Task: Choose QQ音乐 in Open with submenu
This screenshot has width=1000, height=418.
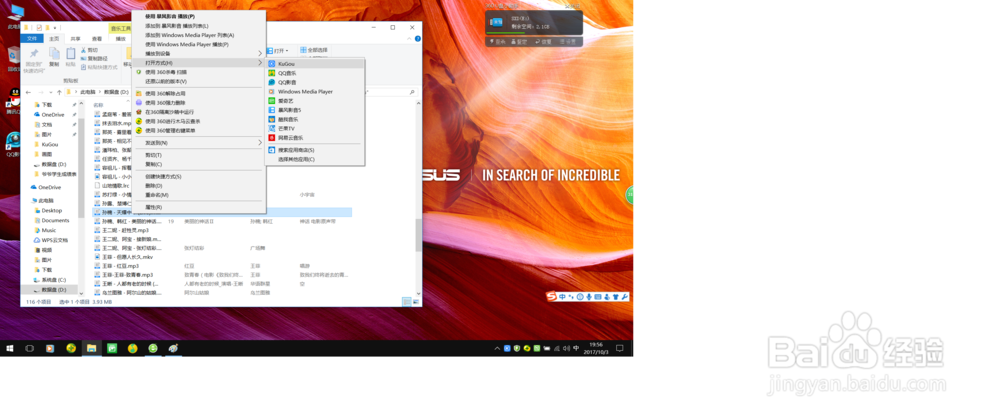Action: point(315,73)
